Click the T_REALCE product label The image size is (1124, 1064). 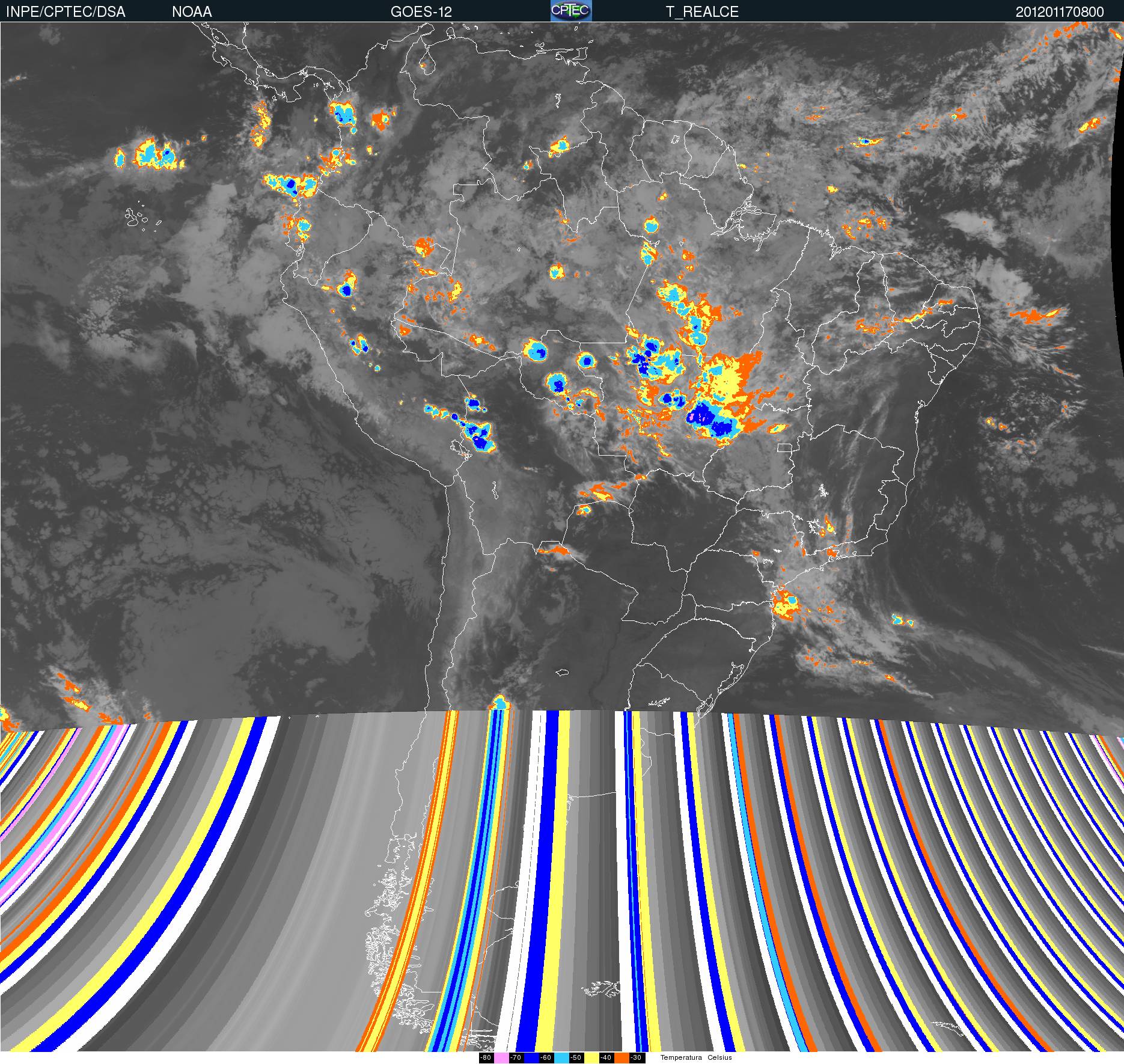click(702, 12)
